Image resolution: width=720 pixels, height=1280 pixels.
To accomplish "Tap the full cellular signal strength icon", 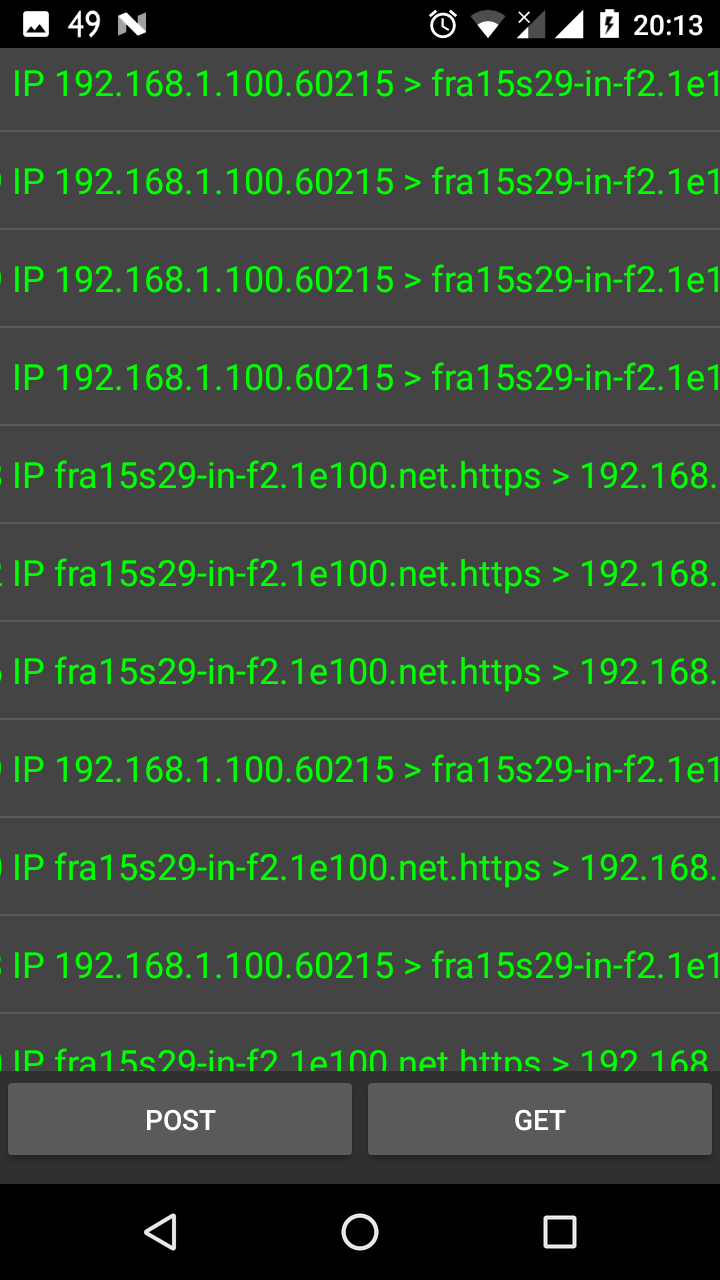I will pos(569,24).
